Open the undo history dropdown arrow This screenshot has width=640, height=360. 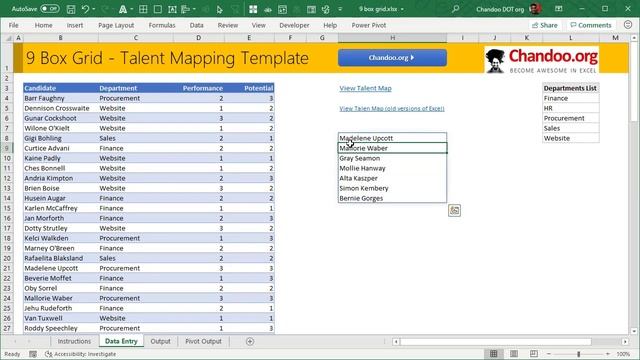93,9
